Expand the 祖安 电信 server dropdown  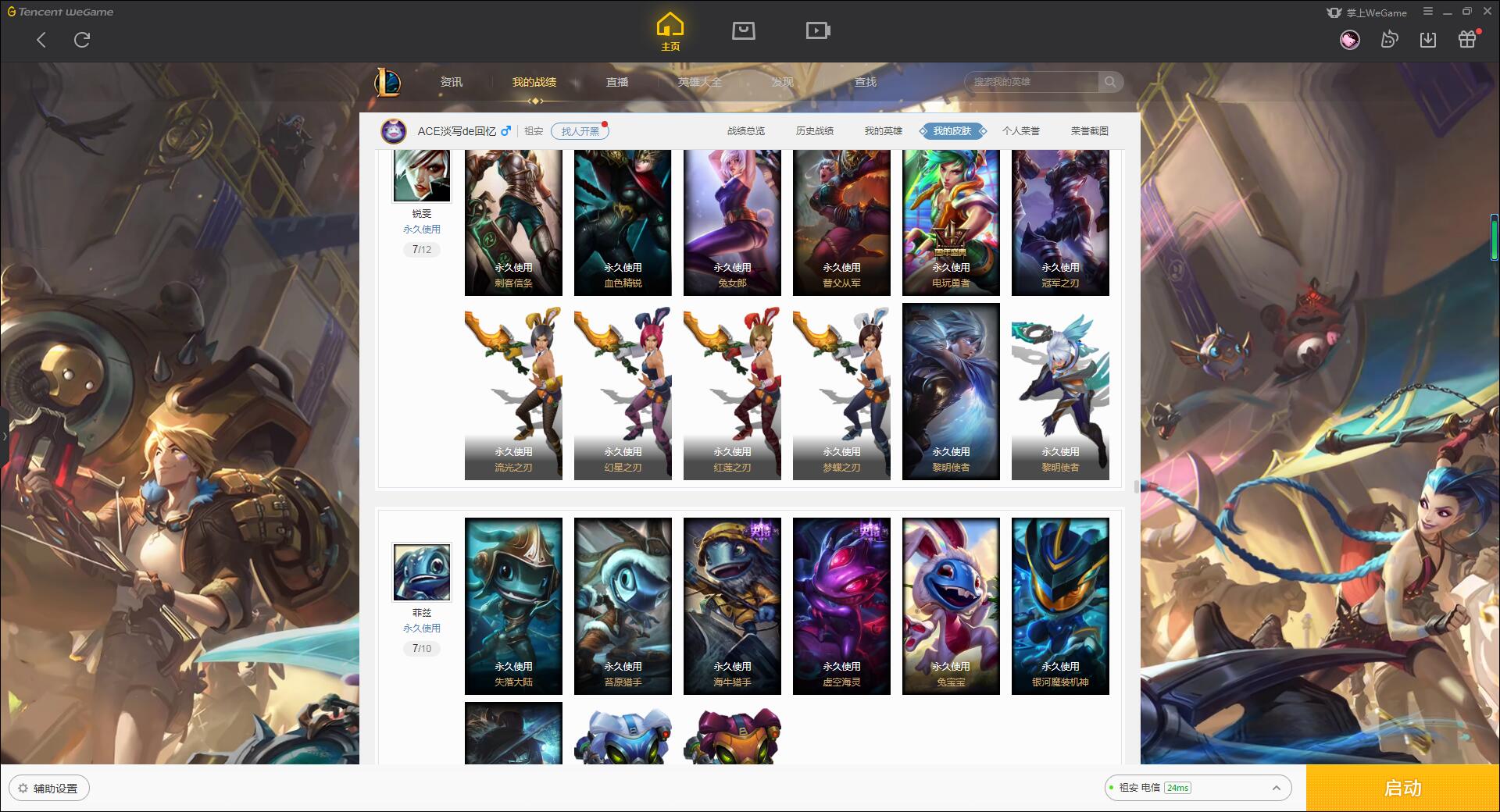click(x=1197, y=788)
